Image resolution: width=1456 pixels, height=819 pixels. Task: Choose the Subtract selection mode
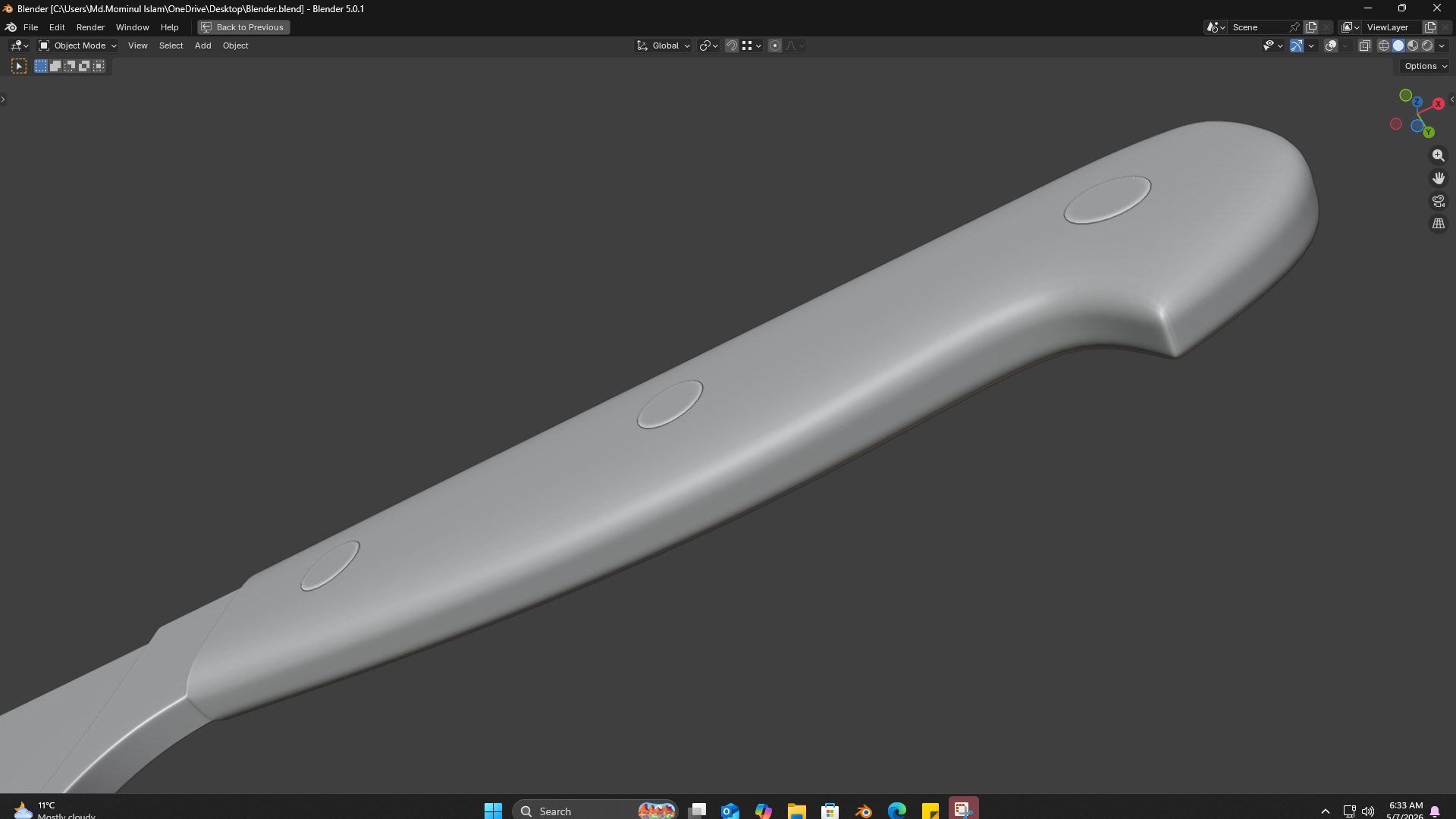click(x=70, y=66)
